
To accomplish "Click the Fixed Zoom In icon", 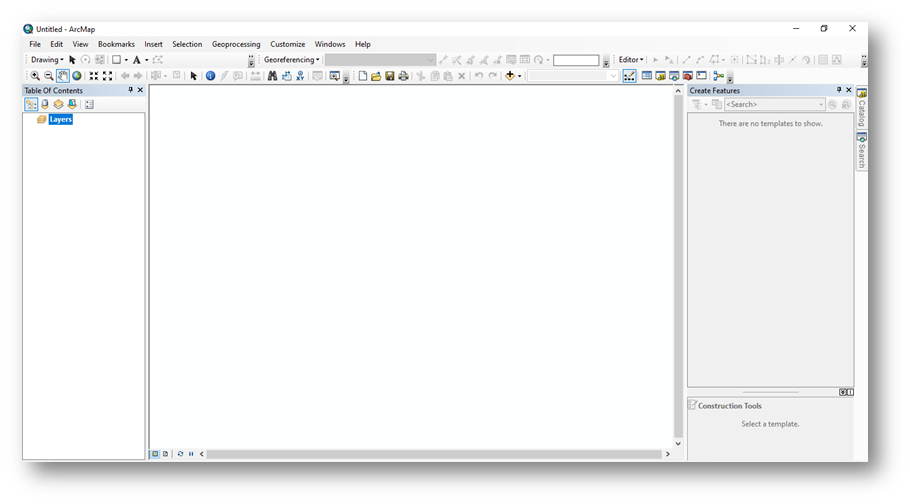I will tap(93, 76).
